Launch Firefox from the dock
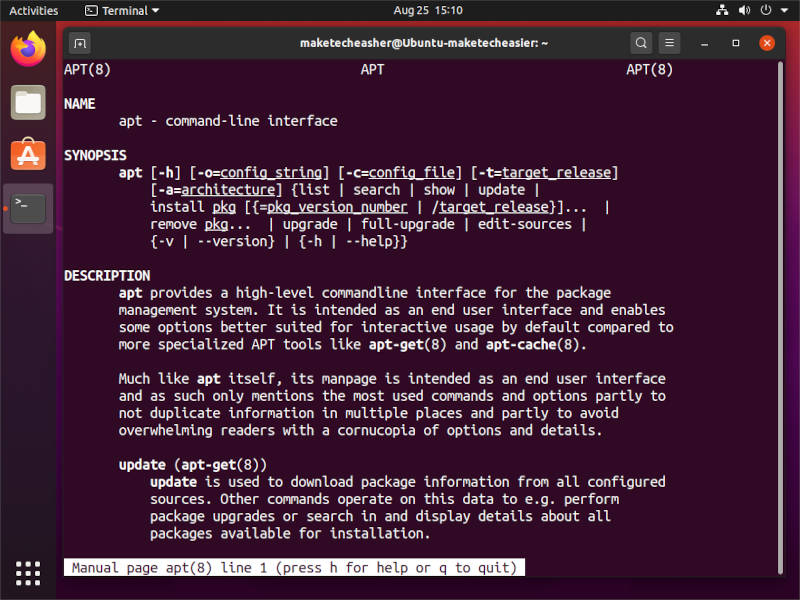 click(27, 48)
